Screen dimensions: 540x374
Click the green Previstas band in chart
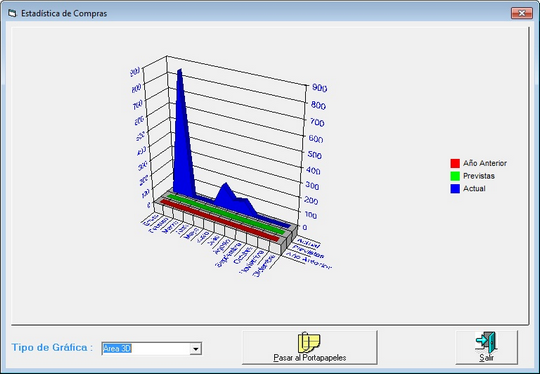point(227,215)
